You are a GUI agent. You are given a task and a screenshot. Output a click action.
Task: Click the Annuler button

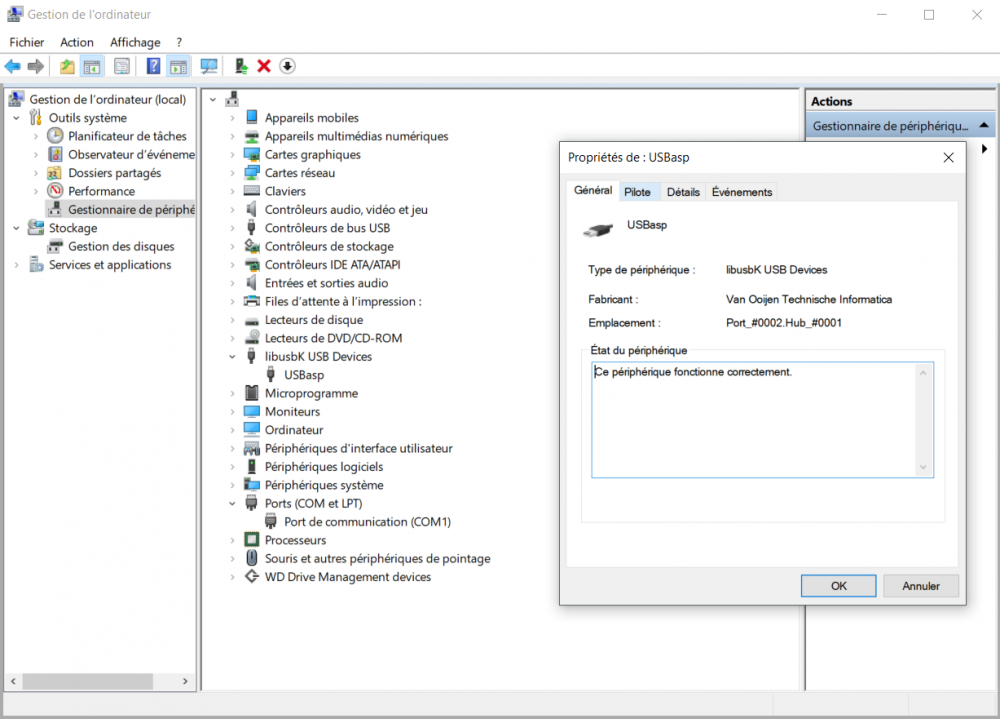pos(921,586)
